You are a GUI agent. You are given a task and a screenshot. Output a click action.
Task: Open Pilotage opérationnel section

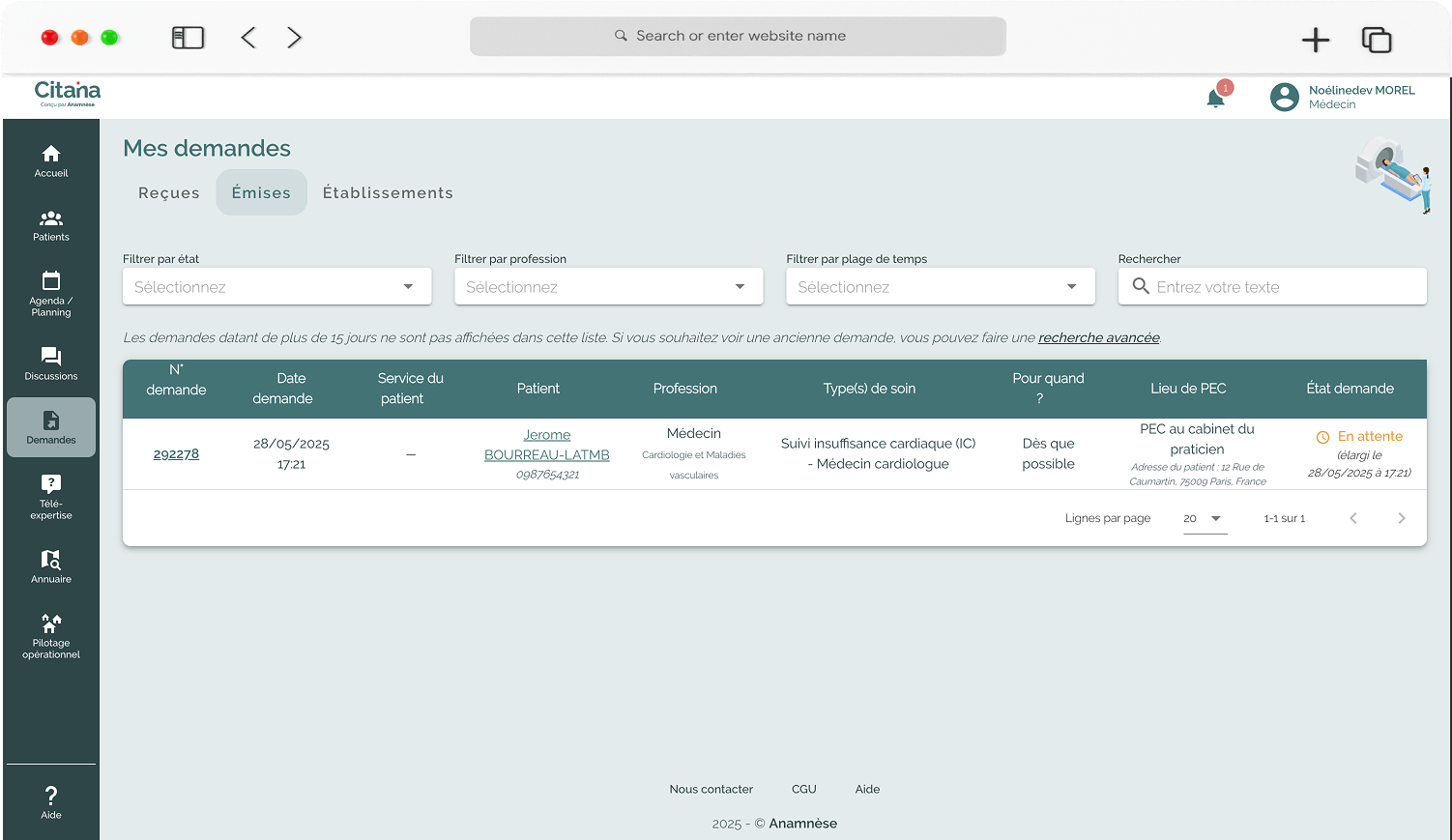coord(51,636)
